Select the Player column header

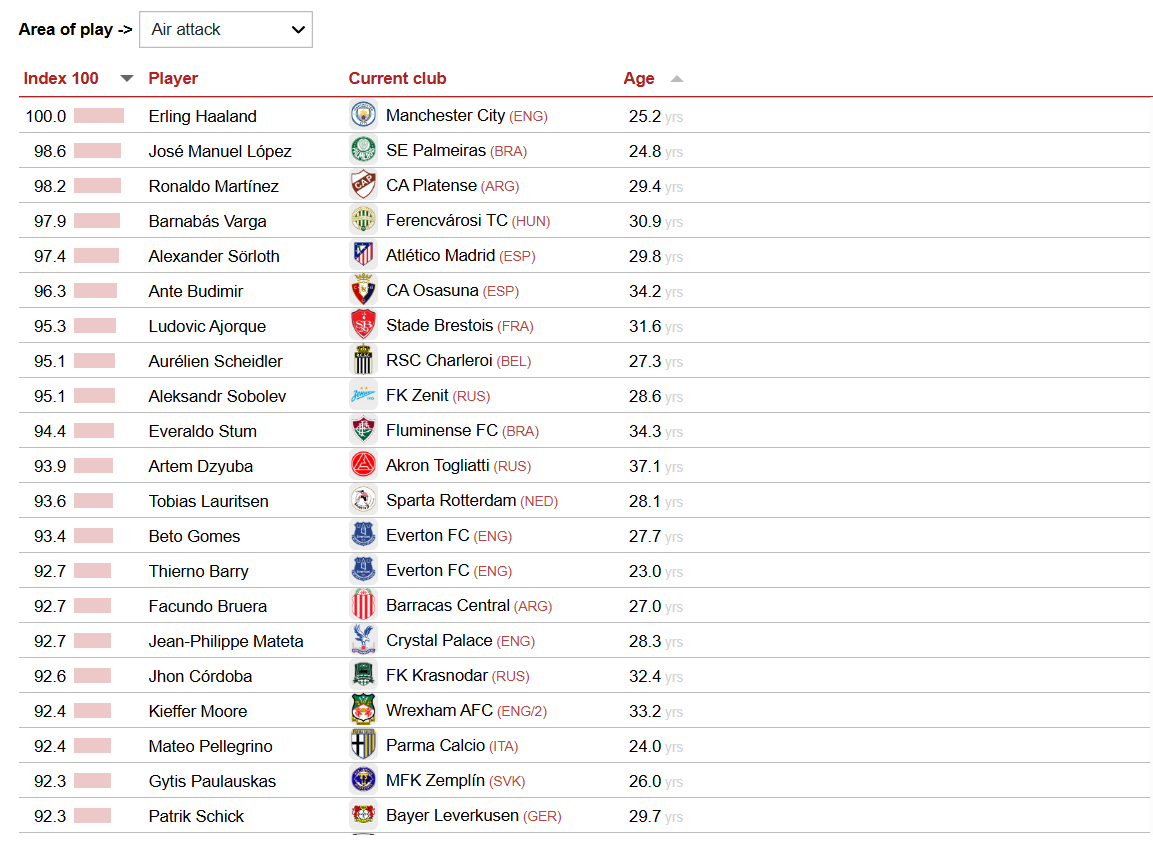pos(173,79)
